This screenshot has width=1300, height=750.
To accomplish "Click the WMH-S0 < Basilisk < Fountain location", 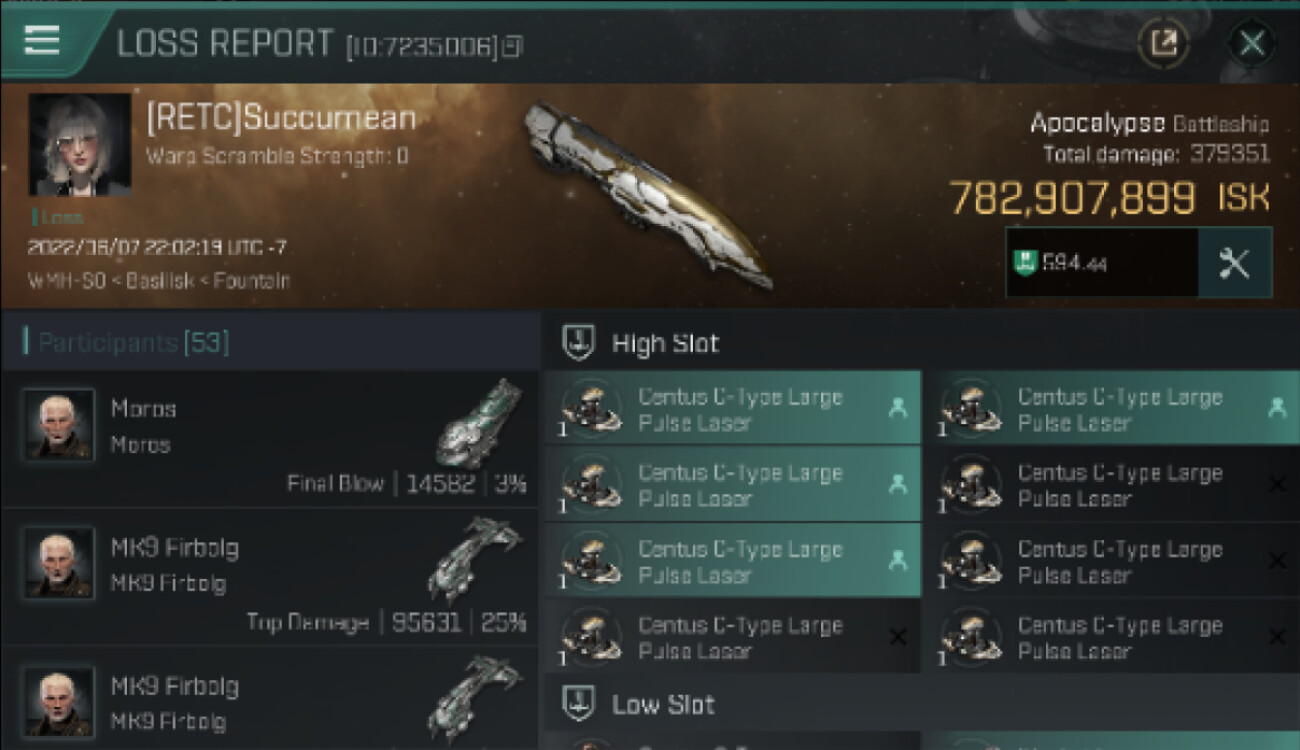I will [x=159, y=281].
